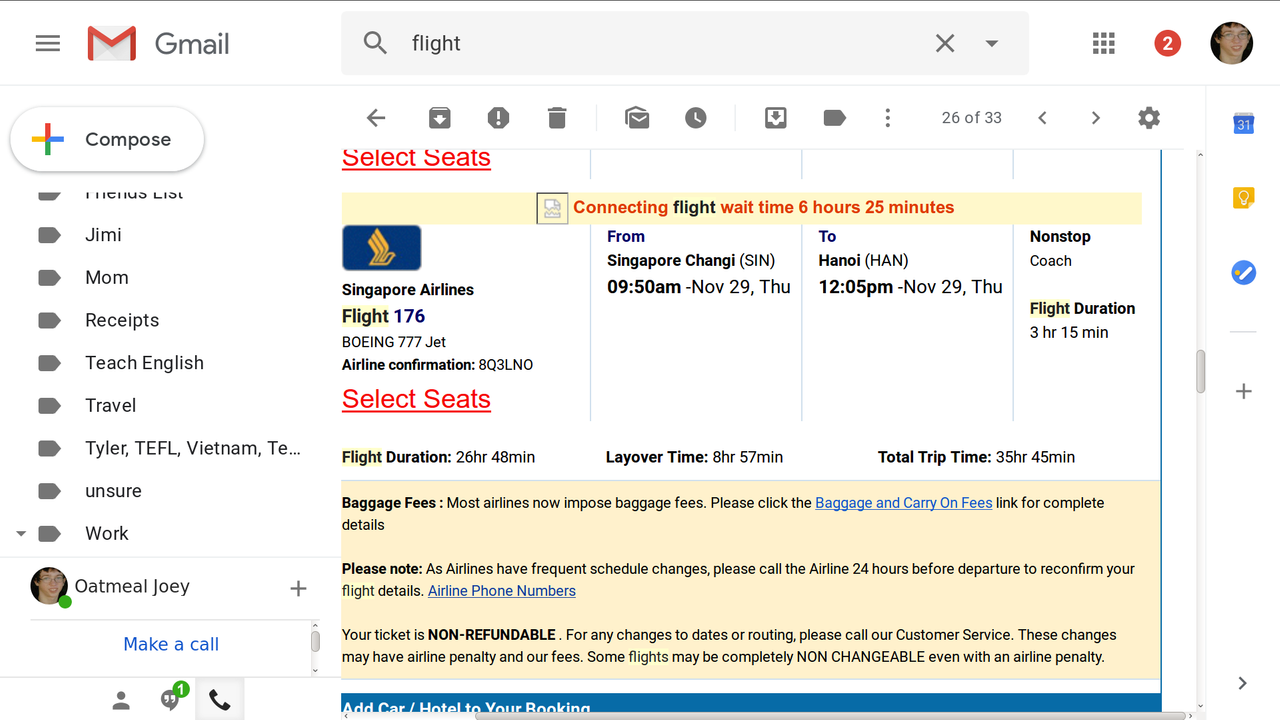Open the Travel label
Screen dimensions: 1280x720
point(110,406)
